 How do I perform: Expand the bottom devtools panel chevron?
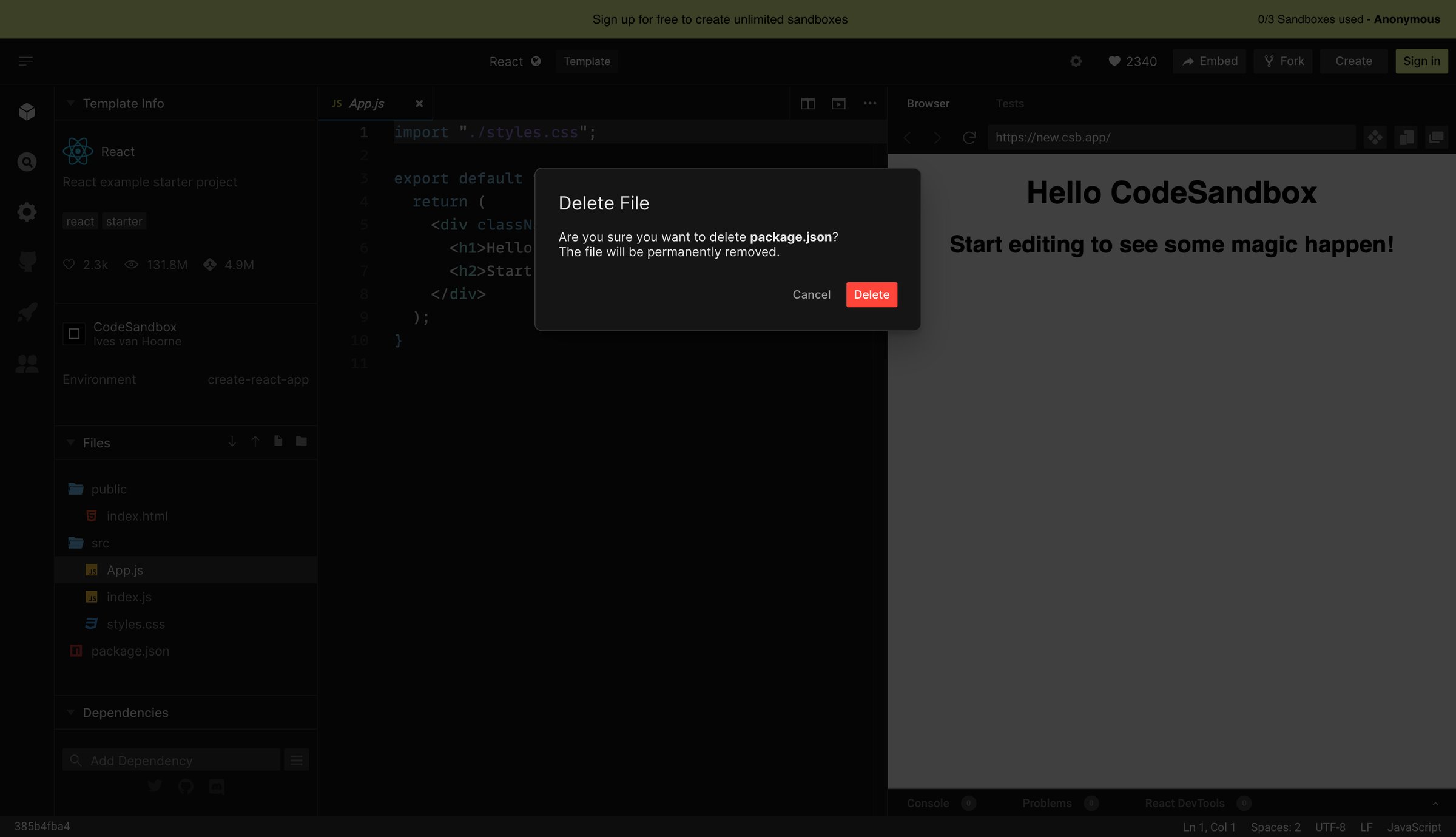1435,804
